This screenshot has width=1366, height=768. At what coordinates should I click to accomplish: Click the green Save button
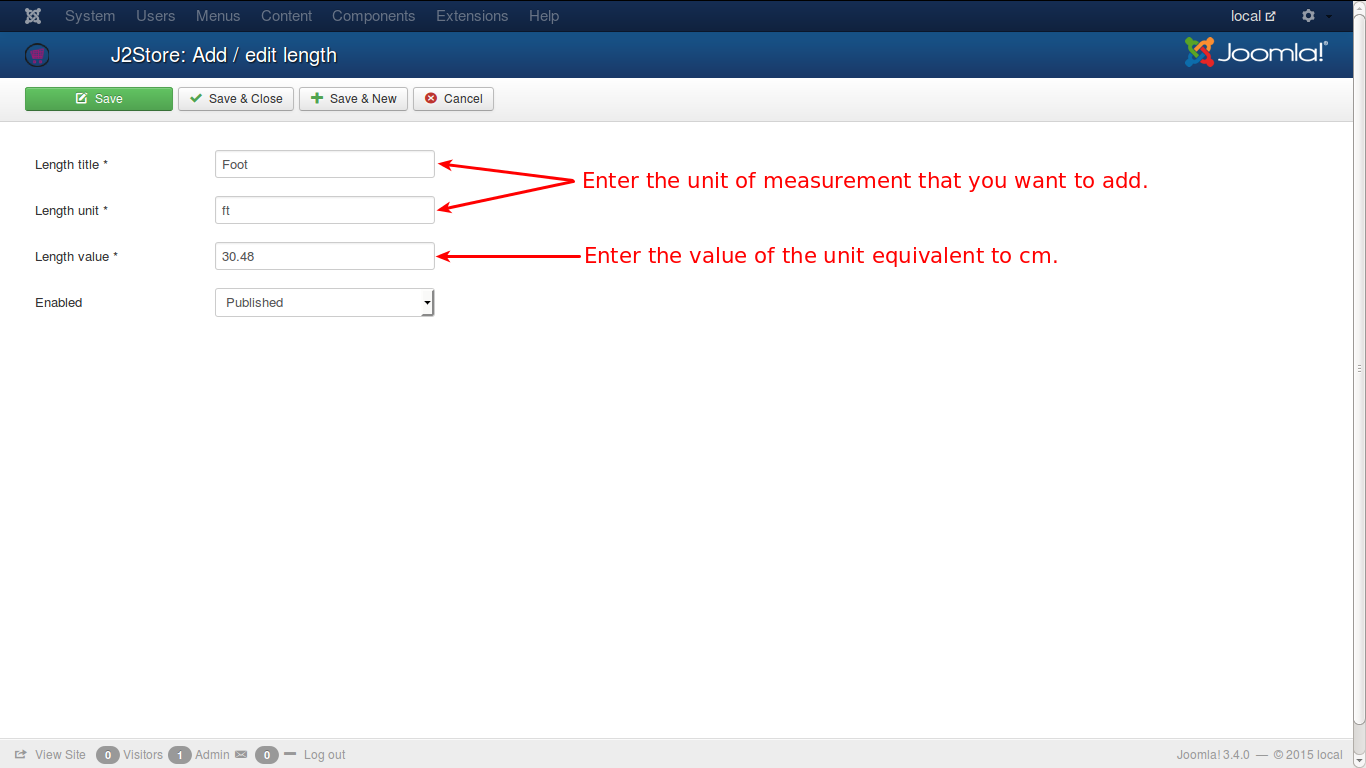click(x=99, y=99)
